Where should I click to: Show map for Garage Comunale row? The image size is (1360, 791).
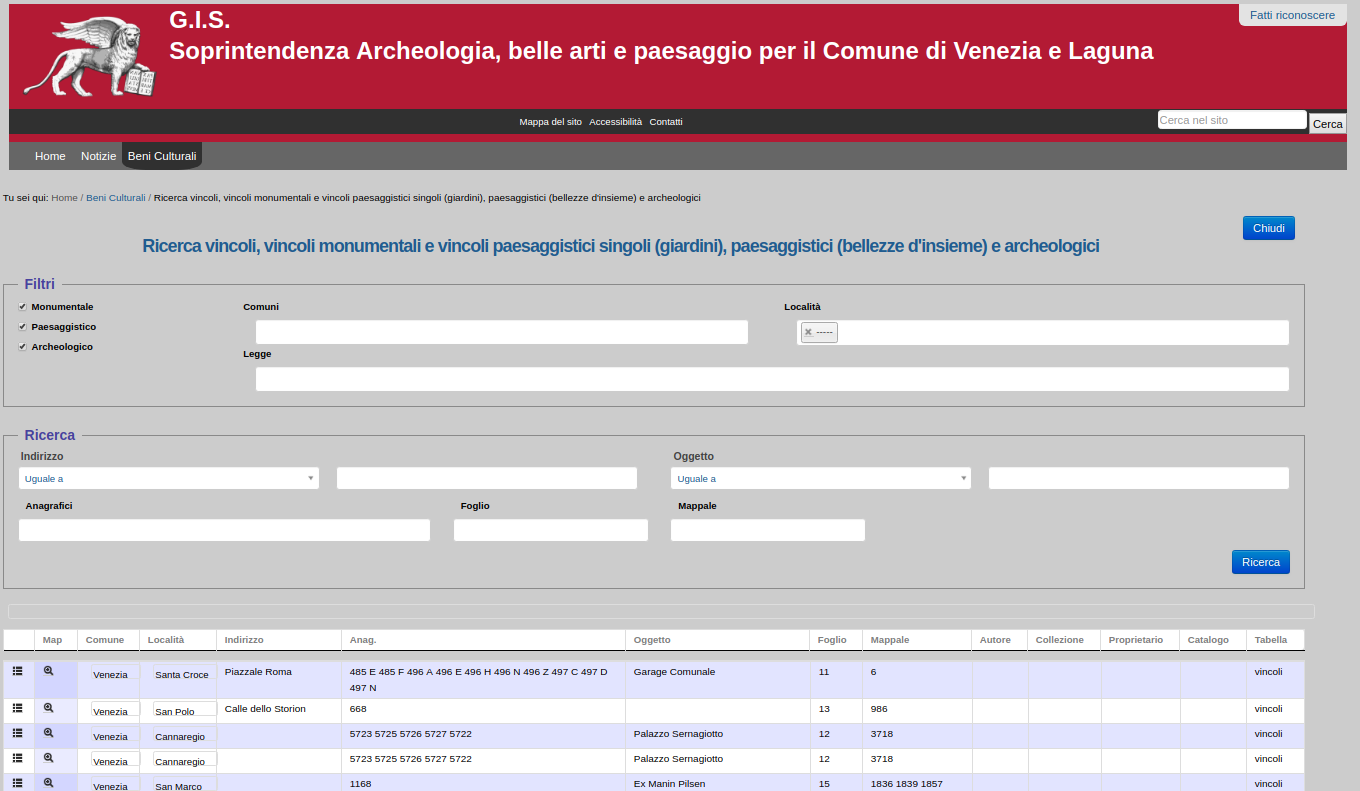[48, 672]
